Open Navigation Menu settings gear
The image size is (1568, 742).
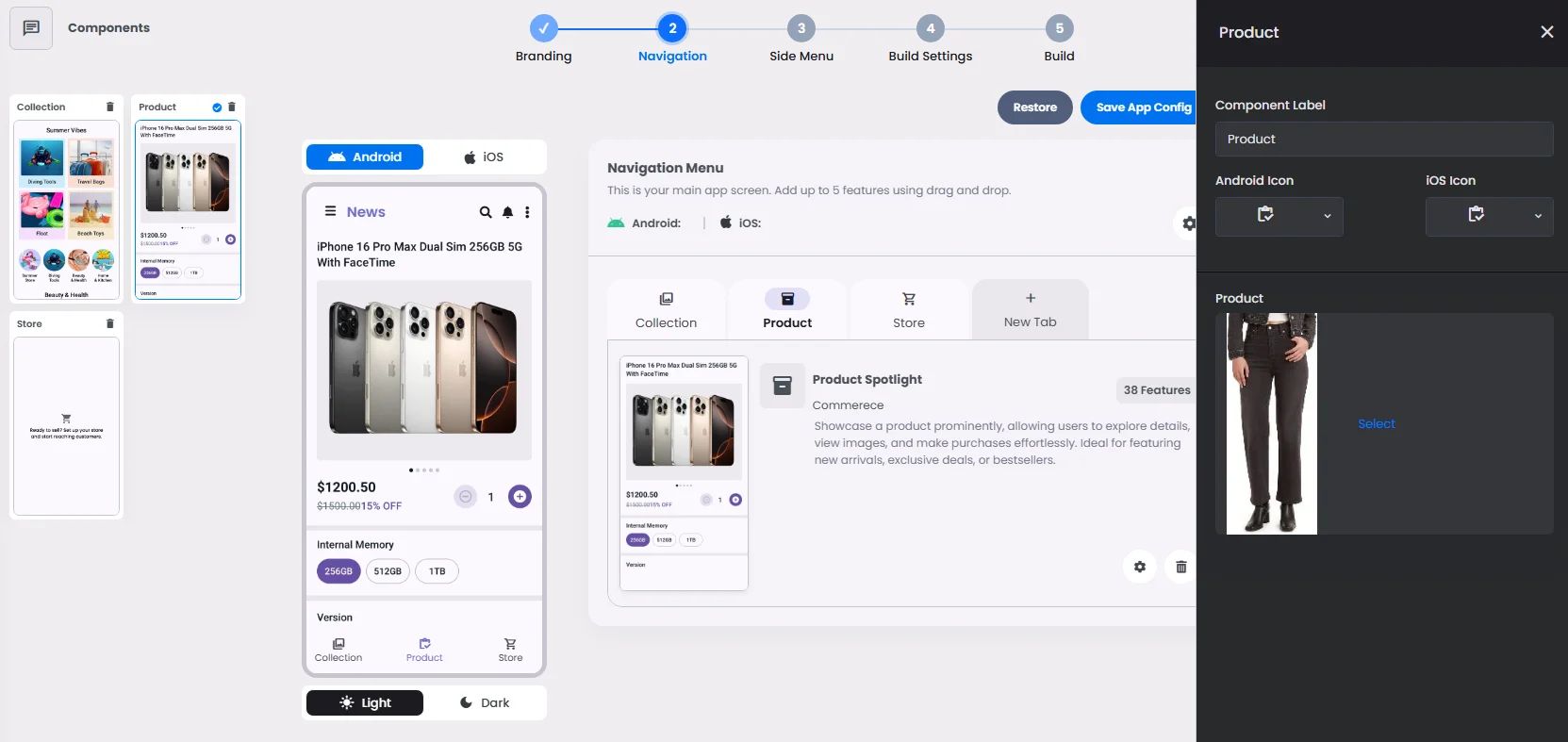pyautogui.click(x=1188, y=223)
